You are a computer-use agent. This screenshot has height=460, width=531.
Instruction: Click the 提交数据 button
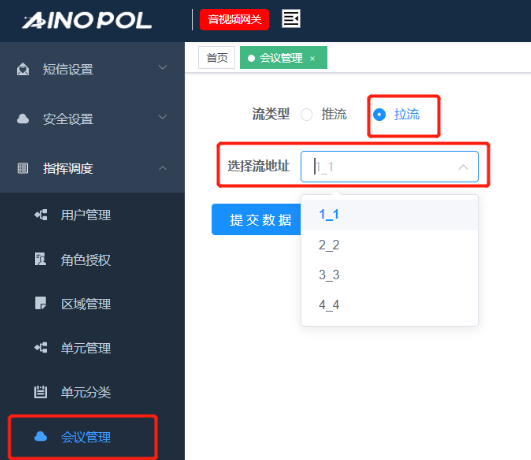[256, 219]
